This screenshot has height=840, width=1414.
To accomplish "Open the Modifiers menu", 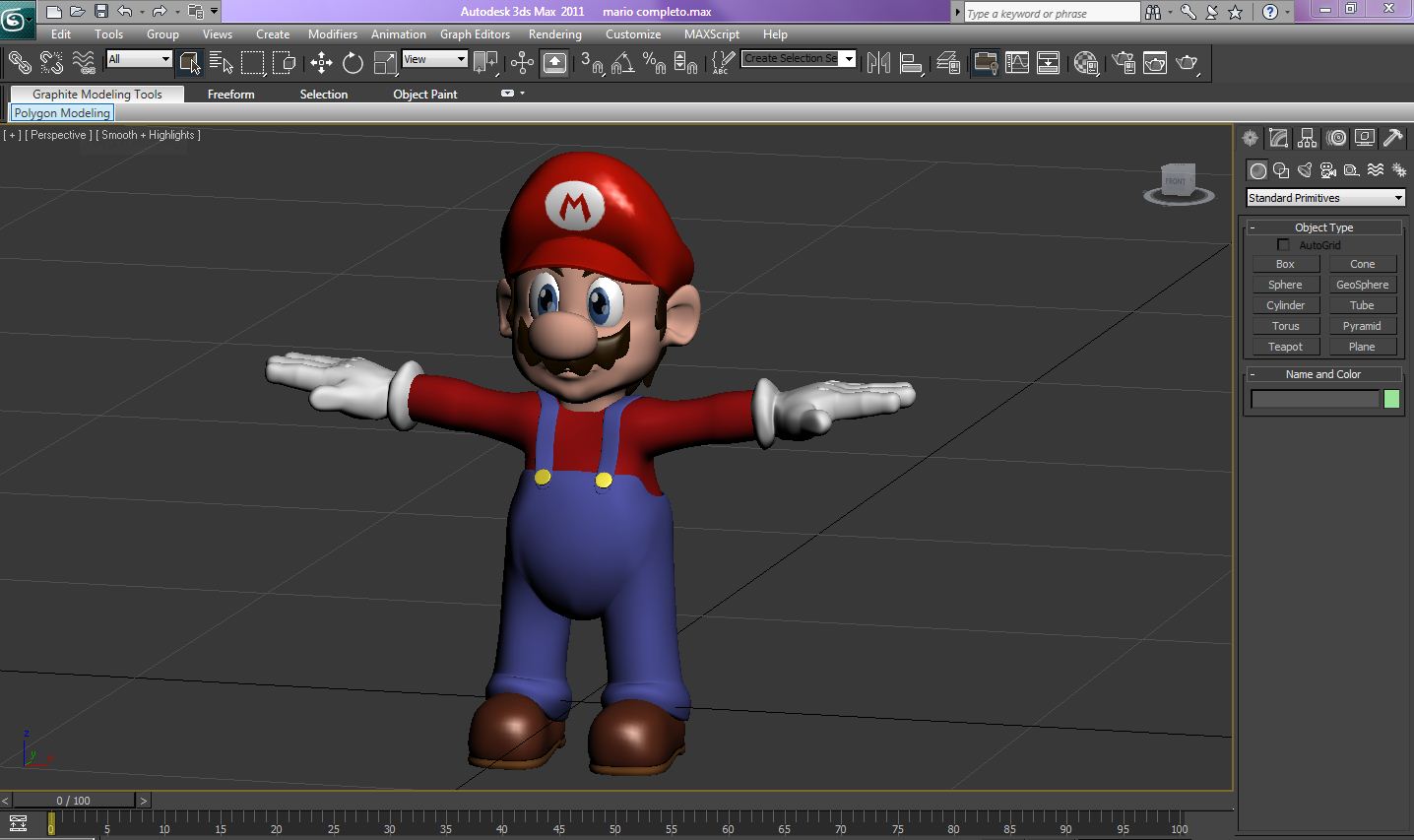I will (x=333, y=33).
